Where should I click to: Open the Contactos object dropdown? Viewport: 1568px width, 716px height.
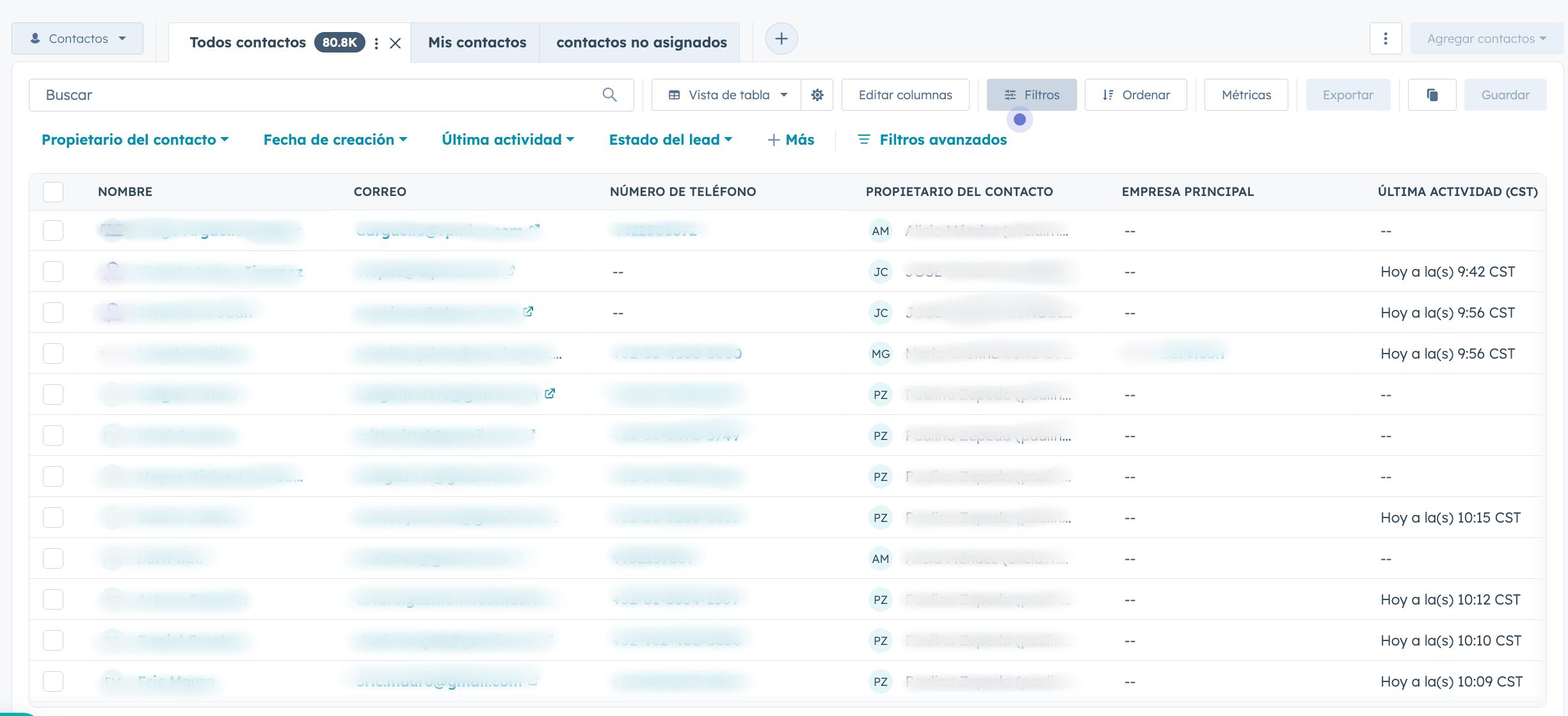coord(77,38)
